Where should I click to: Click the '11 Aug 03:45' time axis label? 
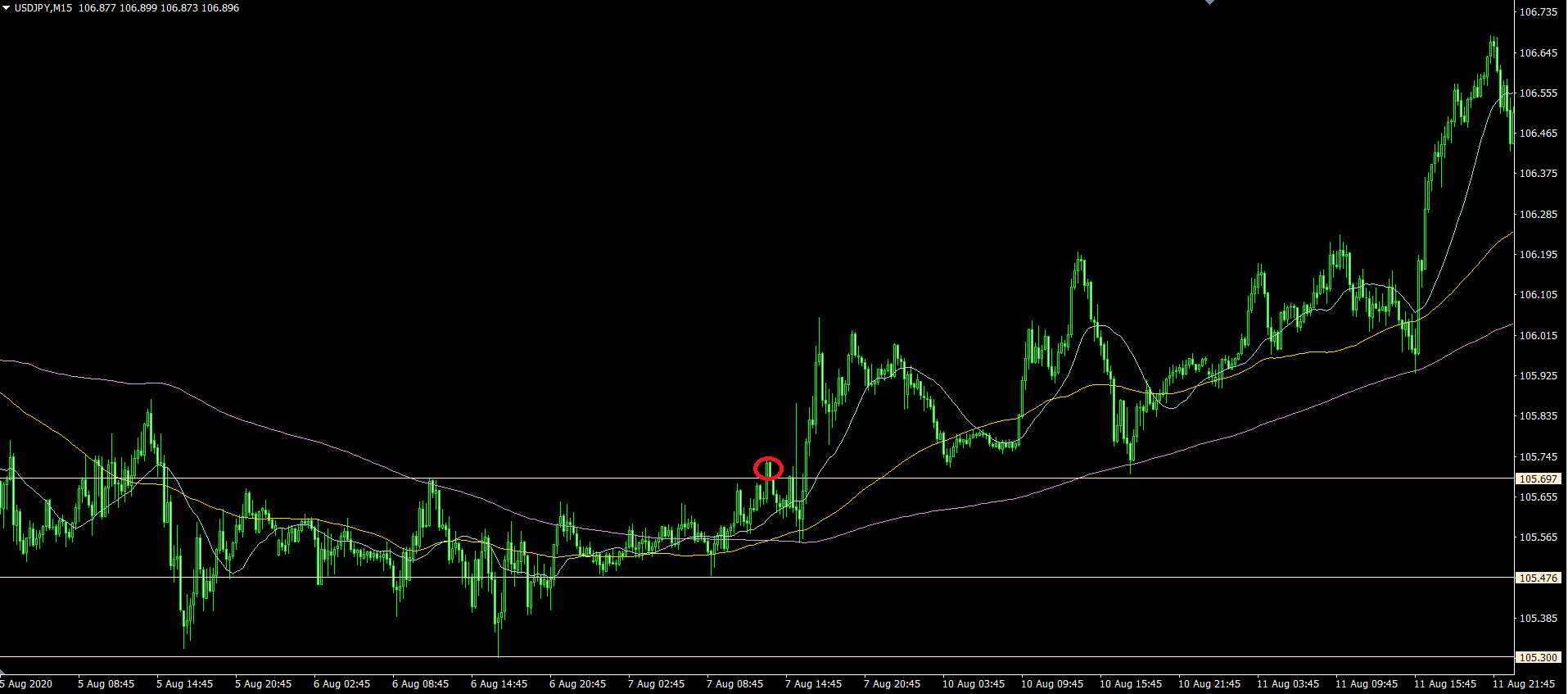[1288, 684]
